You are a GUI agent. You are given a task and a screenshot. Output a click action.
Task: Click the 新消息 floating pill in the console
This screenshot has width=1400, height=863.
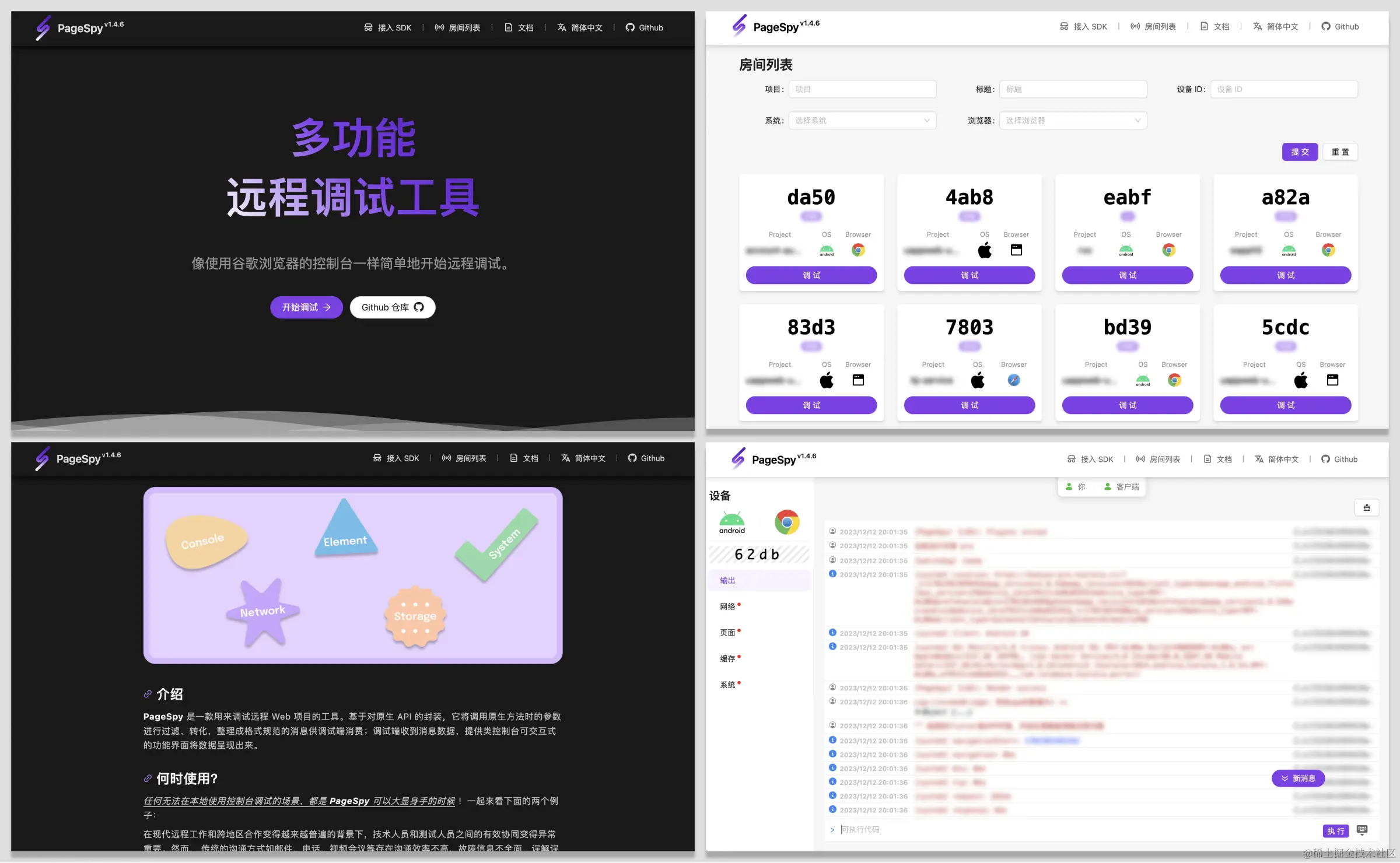pos(1298,778)
